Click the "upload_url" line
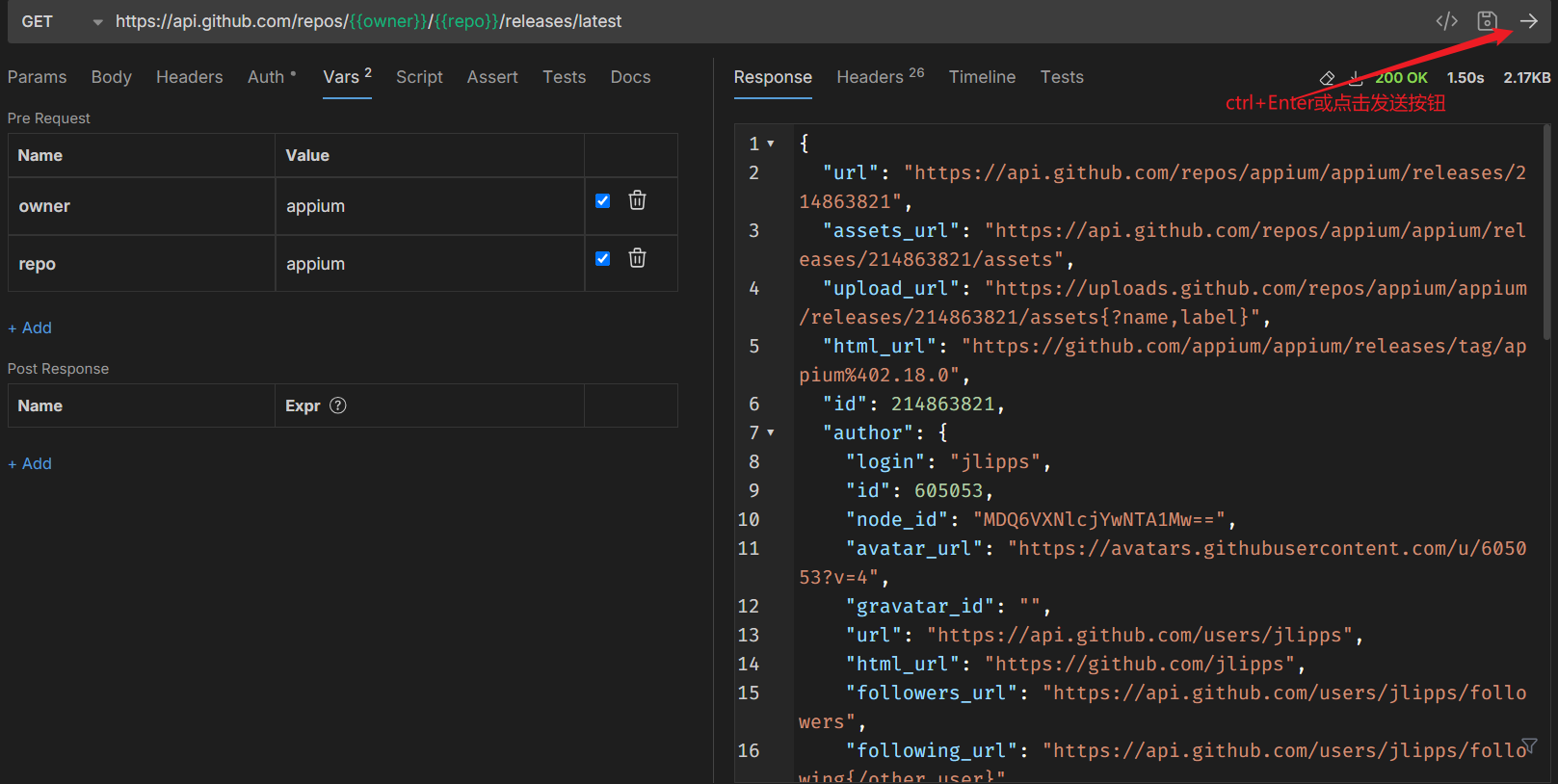This screenshot has height=784, width=1558. [x=1163, y=302]
